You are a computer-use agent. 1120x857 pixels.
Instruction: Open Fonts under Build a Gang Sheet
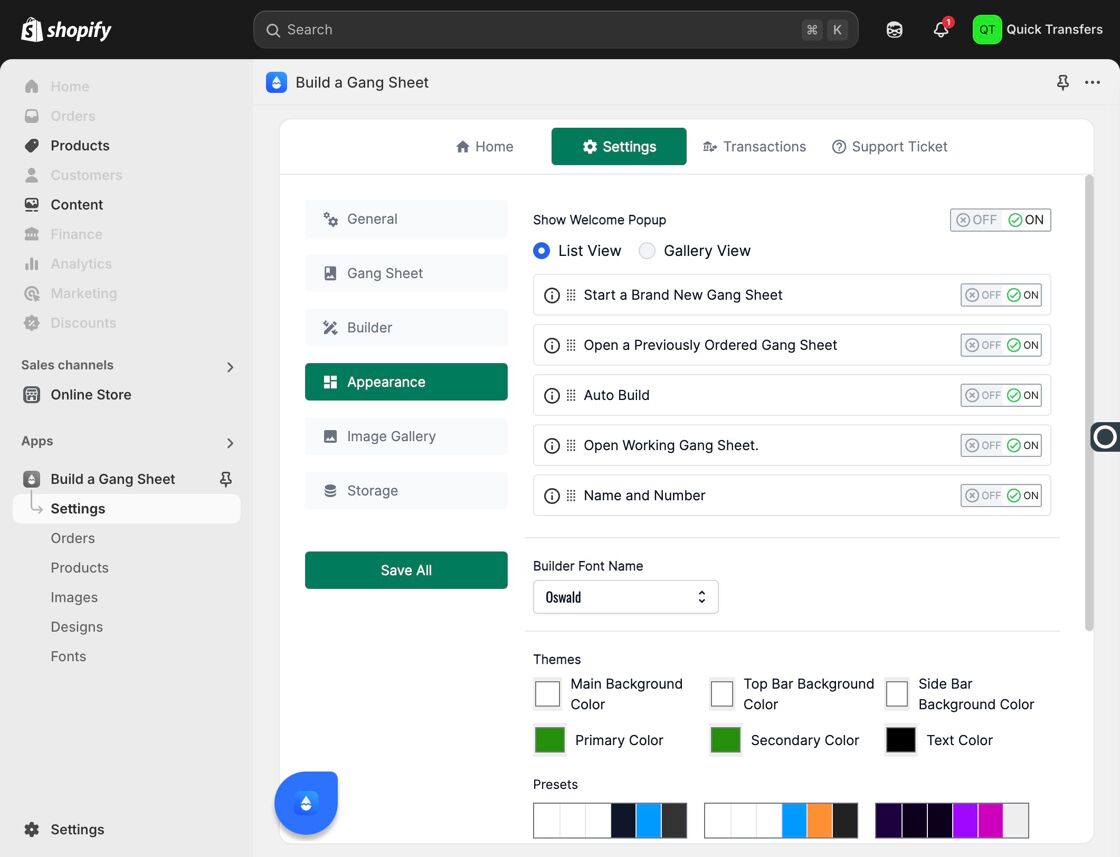(68, 656)
